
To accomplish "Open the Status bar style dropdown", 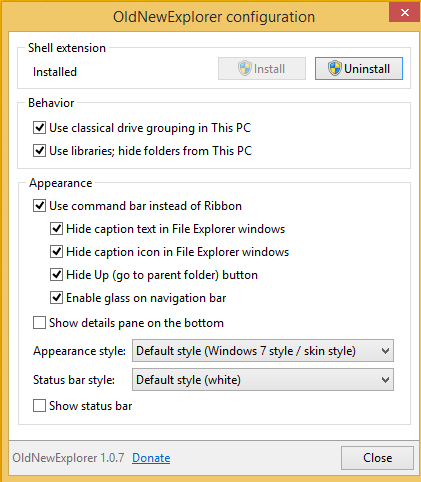I will [263, 380].
